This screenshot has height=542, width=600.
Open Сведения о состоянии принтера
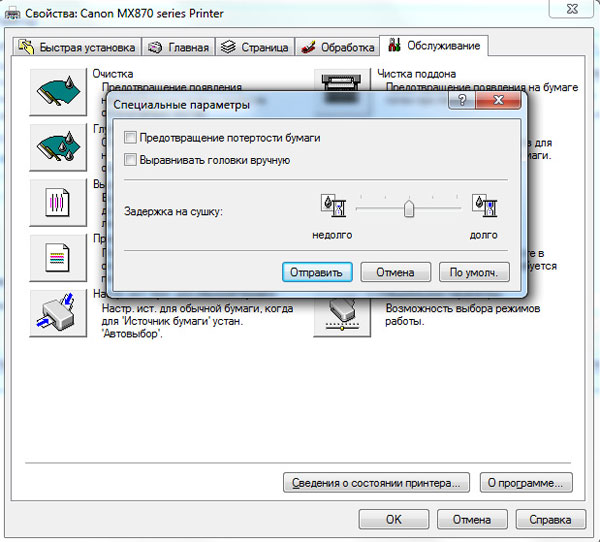[x=376, y=483]
